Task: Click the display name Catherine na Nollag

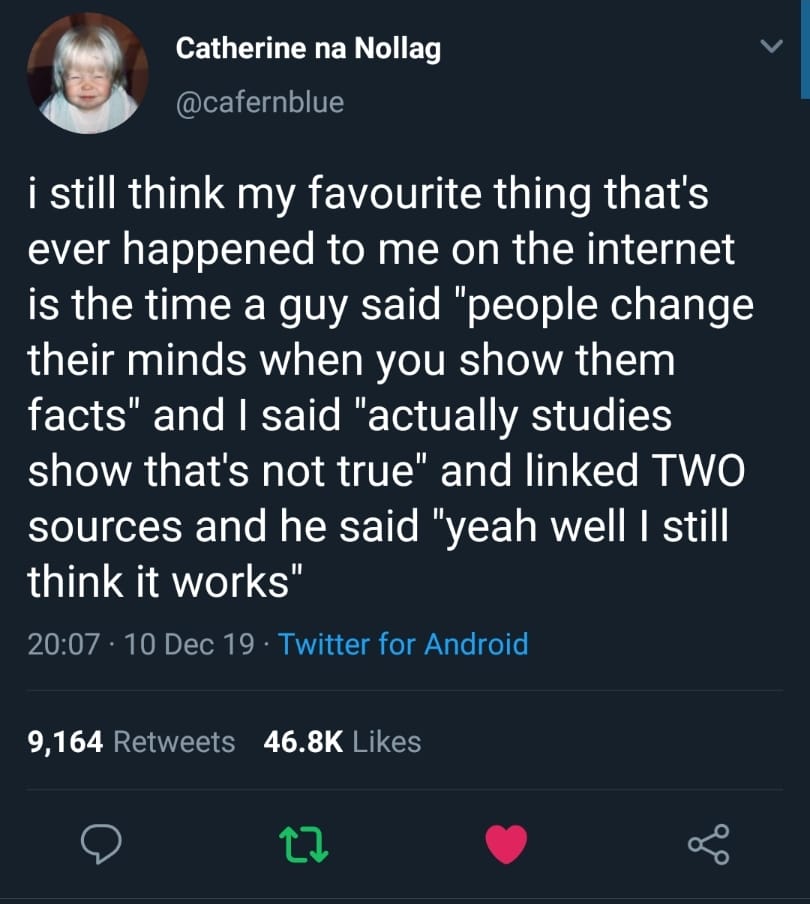Action: (x=308, y=48)
